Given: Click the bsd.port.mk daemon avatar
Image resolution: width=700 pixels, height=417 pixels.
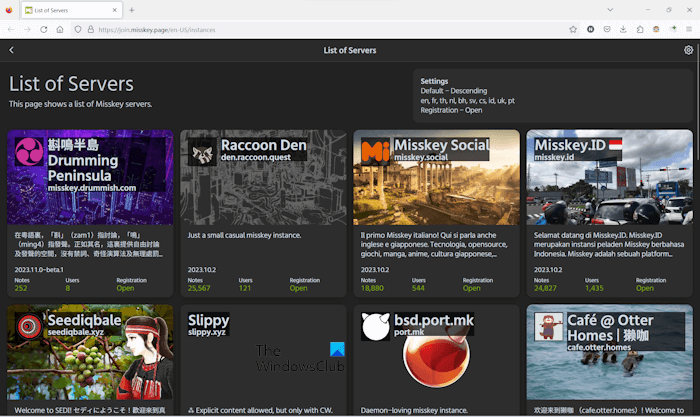Looking at the screenshot, I should [375, 327].
